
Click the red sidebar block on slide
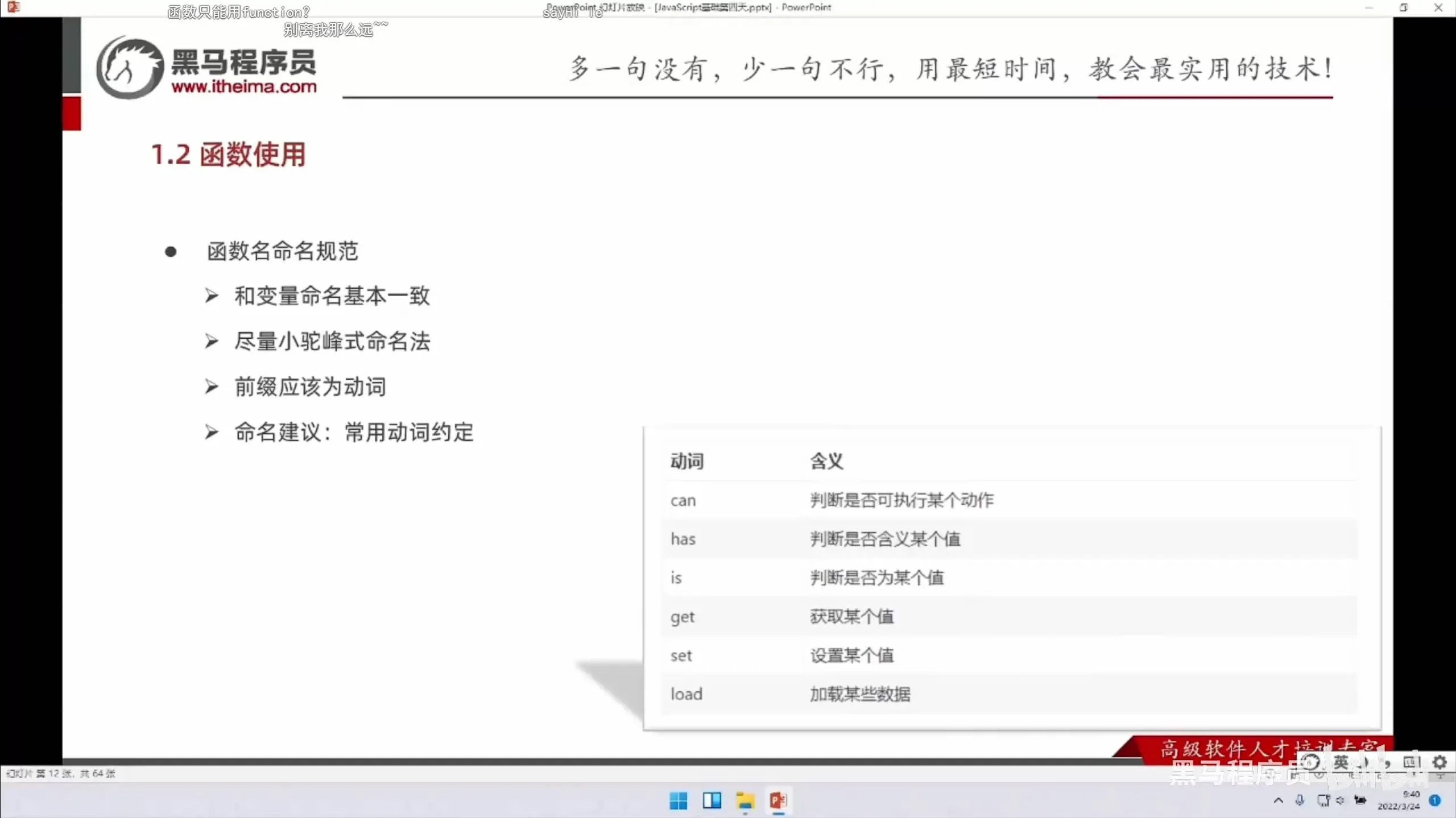point(72,114)
